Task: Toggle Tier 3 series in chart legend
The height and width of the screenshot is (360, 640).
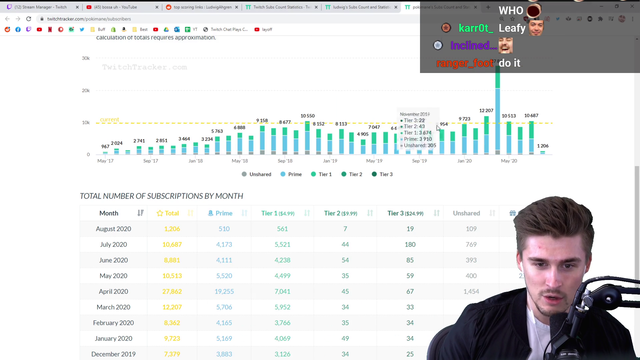Action: coord(382,174)
